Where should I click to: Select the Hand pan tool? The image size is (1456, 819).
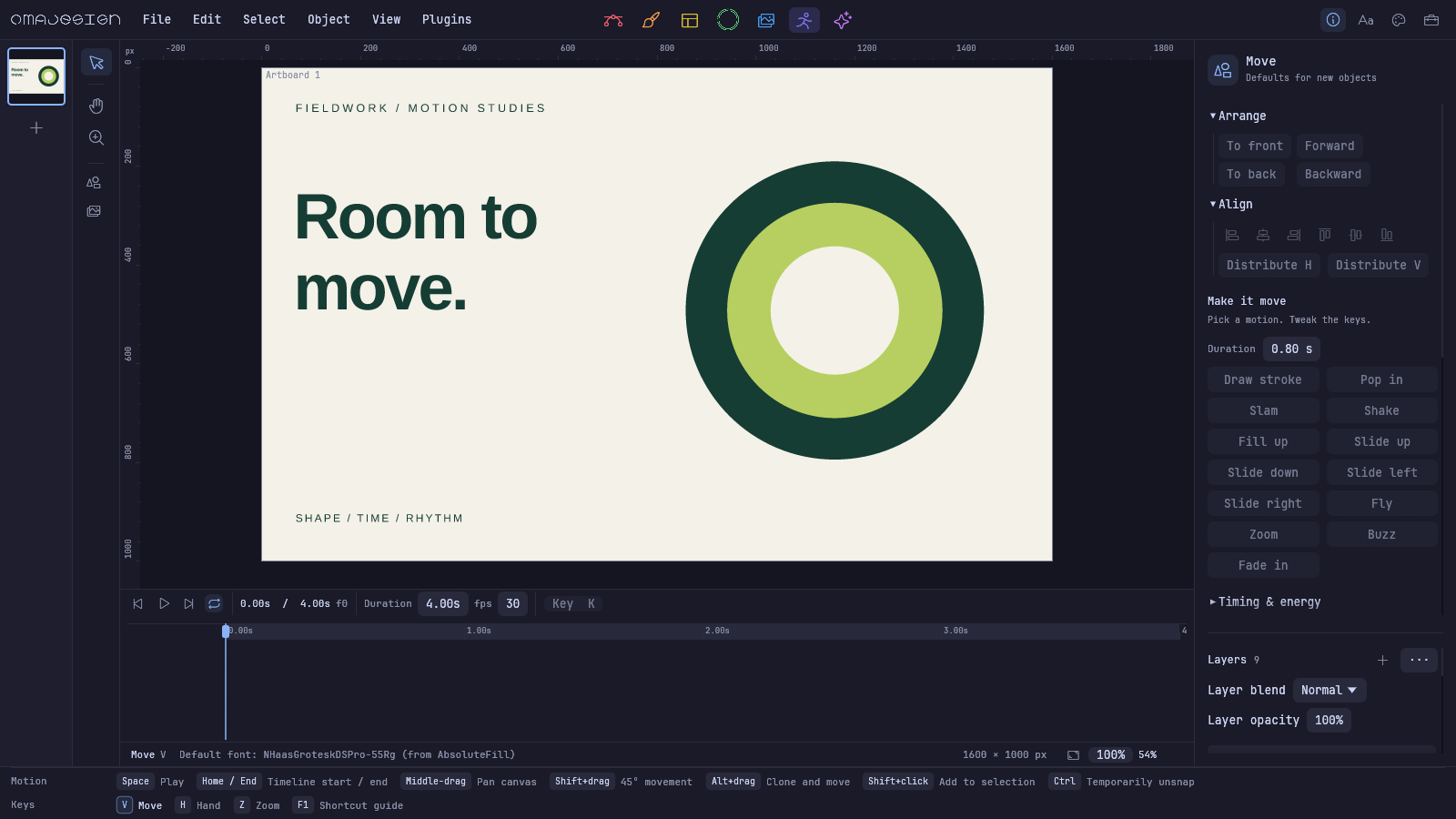click(96, 106)
